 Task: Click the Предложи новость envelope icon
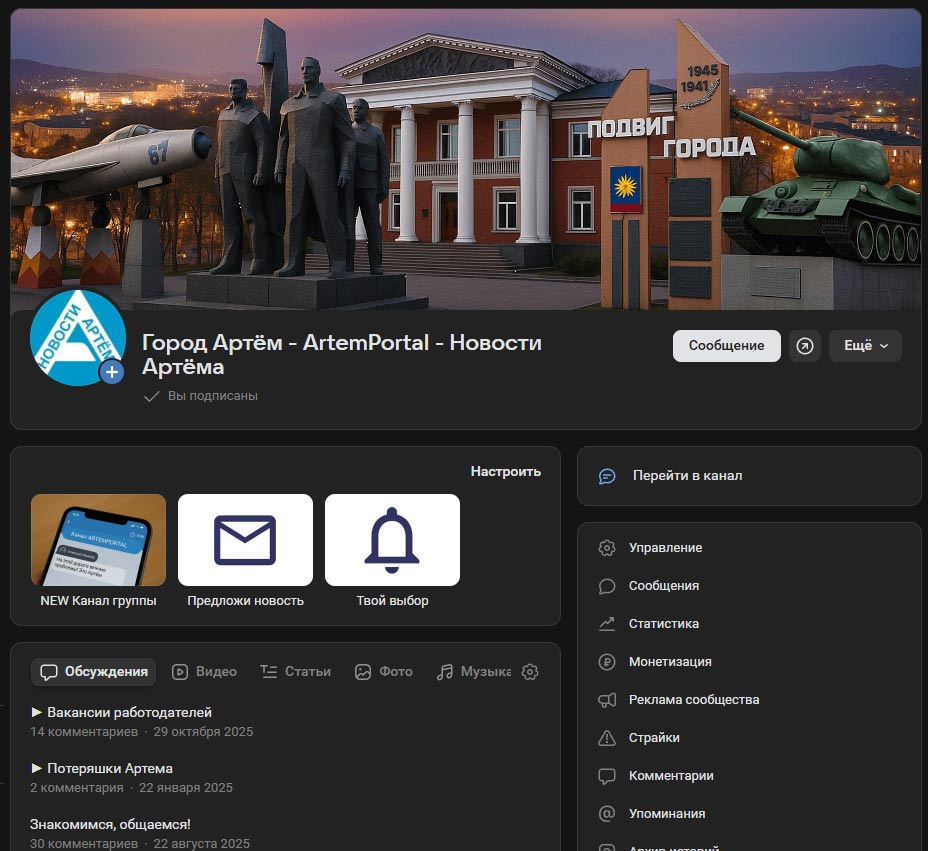coord(245,539)
